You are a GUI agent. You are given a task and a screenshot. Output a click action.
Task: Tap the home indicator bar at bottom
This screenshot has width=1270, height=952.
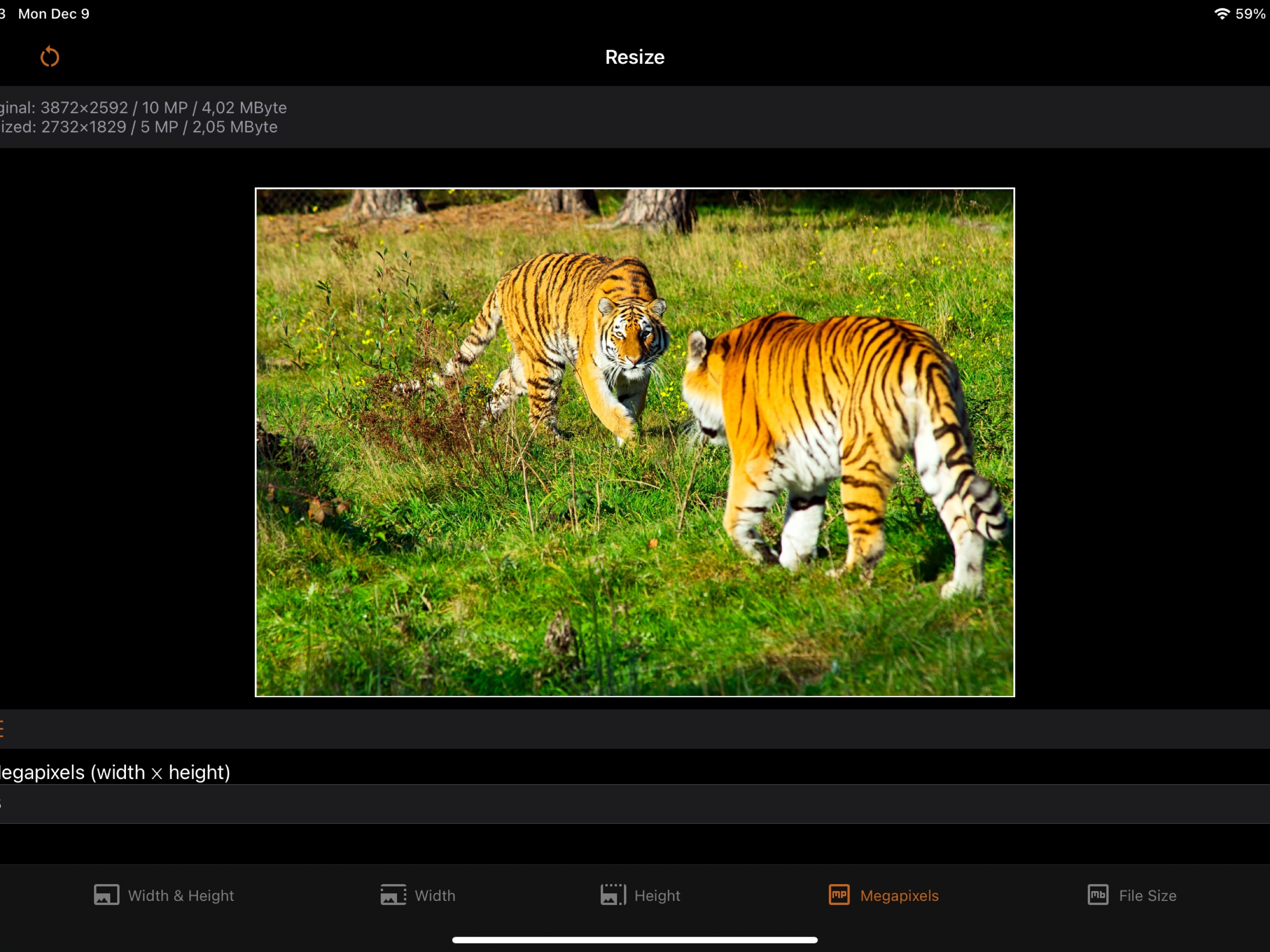[635, 940]
